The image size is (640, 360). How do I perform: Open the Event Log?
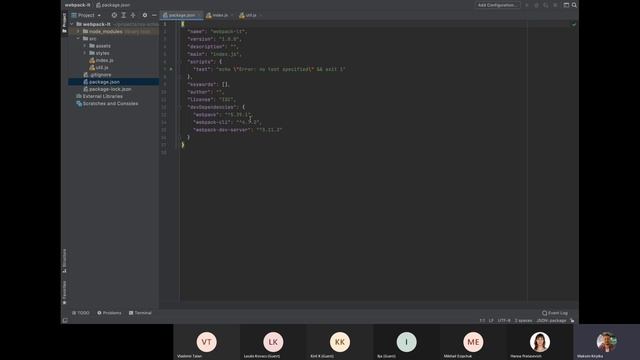555,313
